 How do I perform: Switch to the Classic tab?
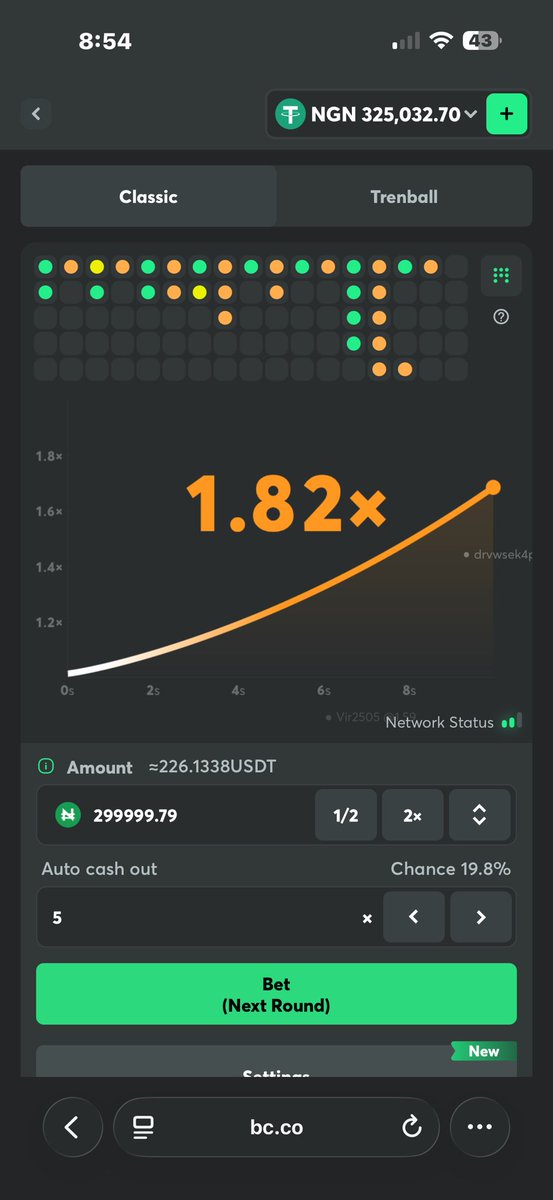pyautogui.click(x=148, y=197)
